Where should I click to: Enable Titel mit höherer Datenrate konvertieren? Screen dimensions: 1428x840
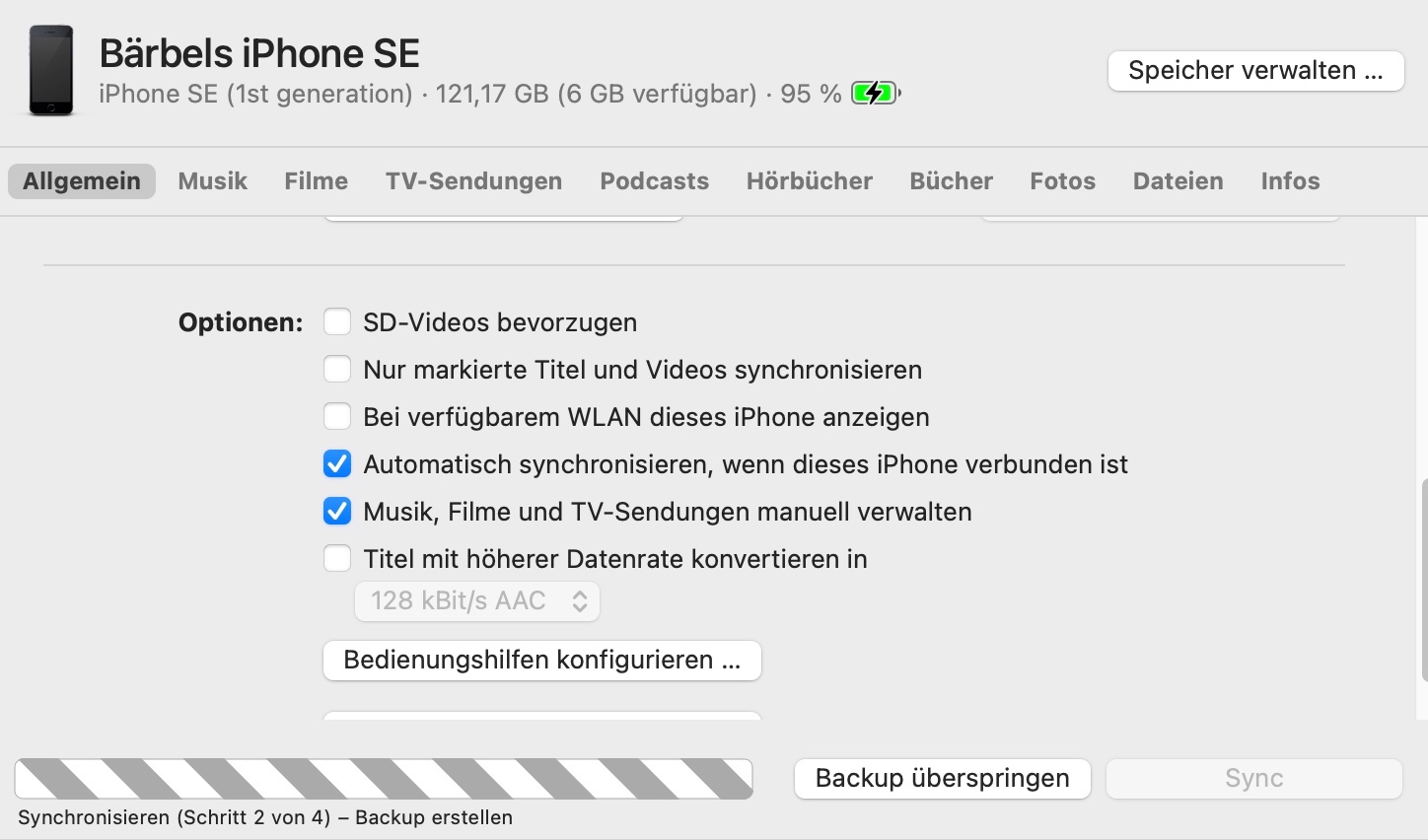tap(337, 559)
